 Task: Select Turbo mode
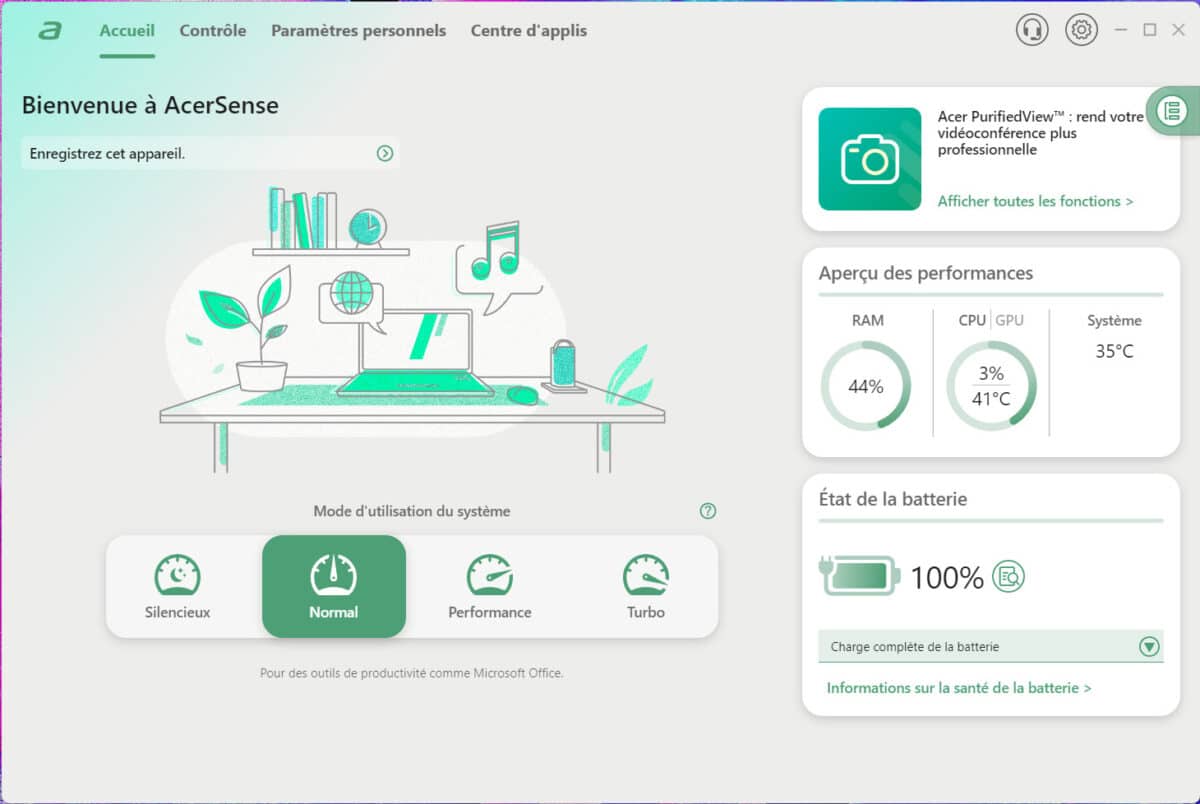pos(646,587)
